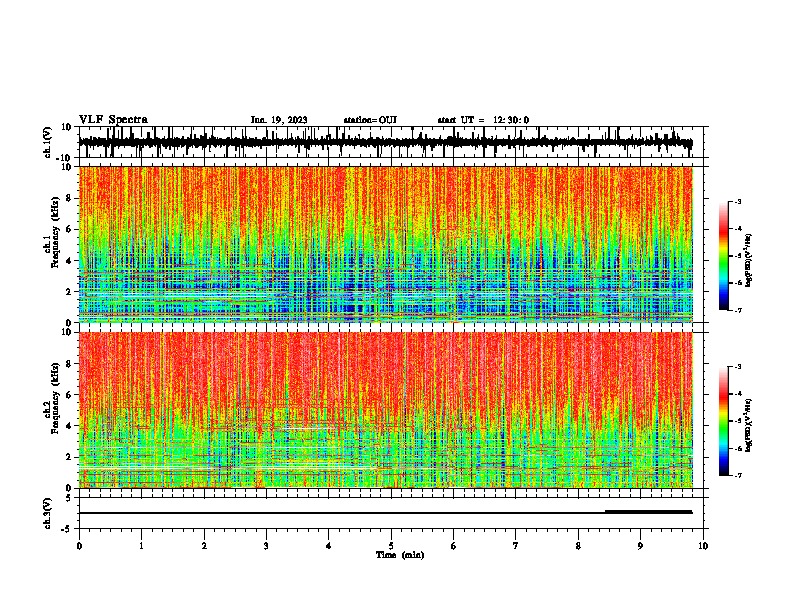The width and height of the screenshot is (792, 612).
Task: Click the "station=OUI" header label
Action: (370, 120)
